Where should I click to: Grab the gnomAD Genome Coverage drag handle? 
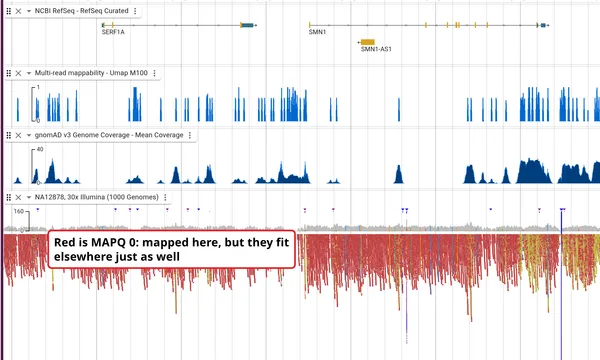(x=8, y=135)
